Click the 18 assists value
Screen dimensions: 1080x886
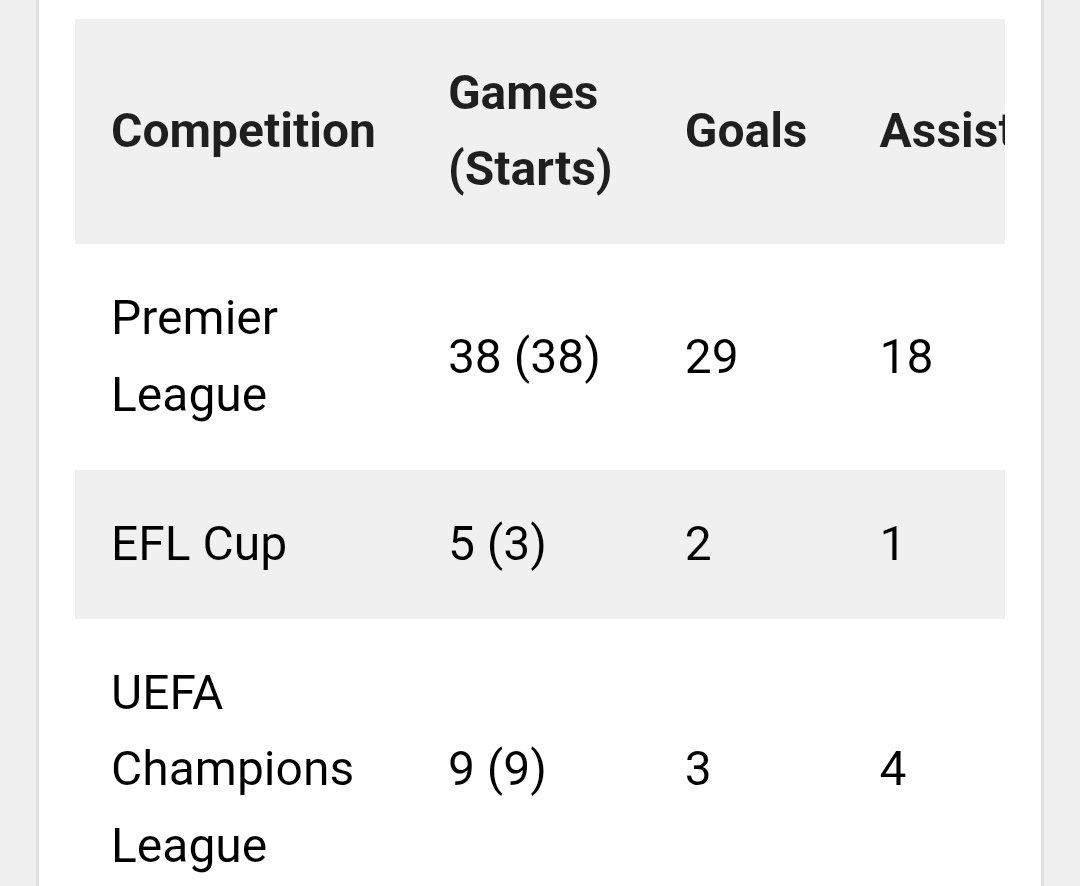[906, 356]
